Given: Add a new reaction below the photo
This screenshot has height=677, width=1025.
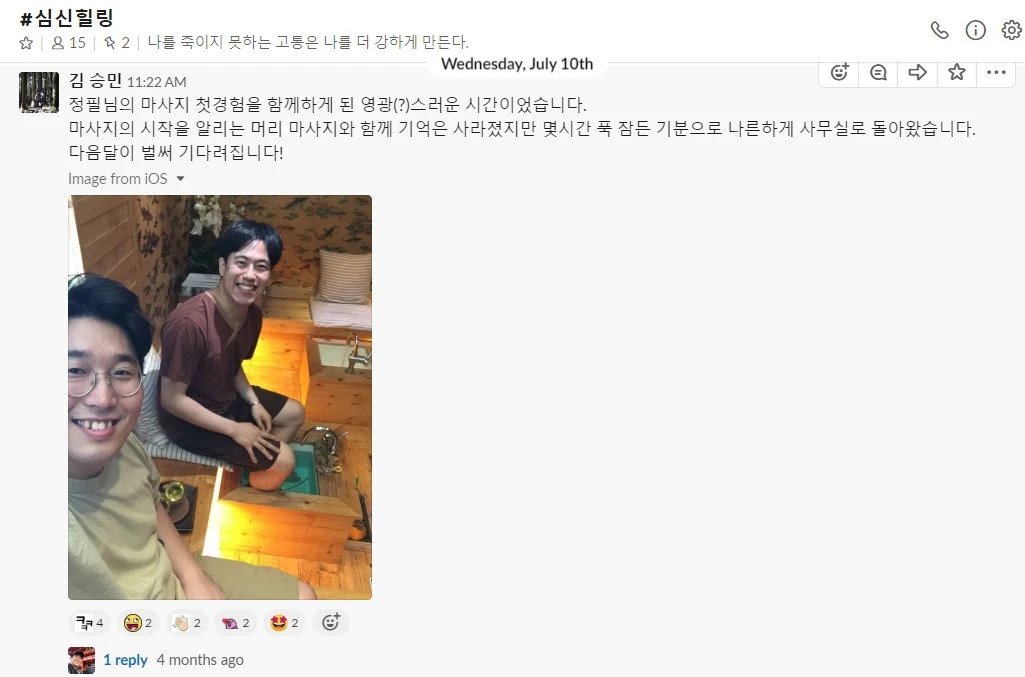Looking at the screenshot, I should [331, 622].
